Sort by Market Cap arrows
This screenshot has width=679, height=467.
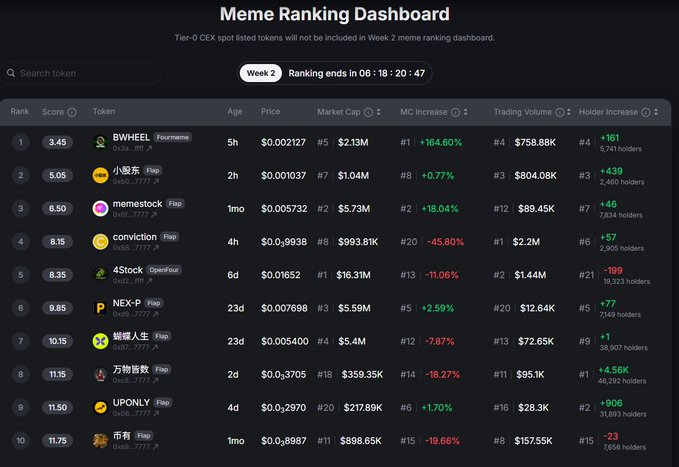pos(378,112)
